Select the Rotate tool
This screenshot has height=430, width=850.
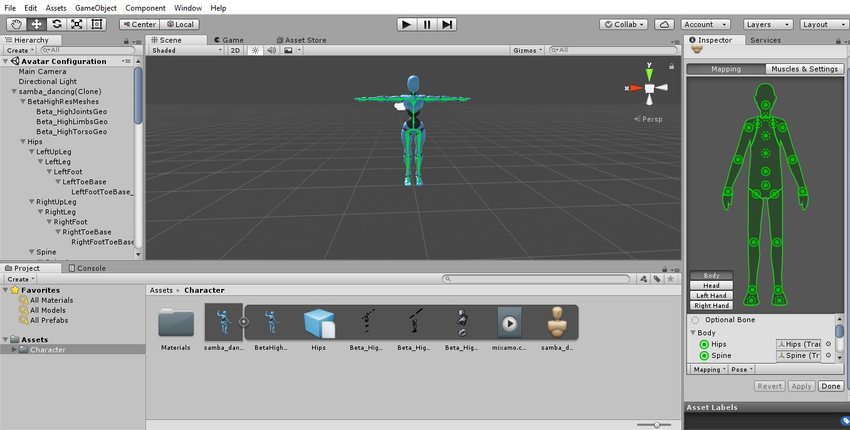[56, 24]
